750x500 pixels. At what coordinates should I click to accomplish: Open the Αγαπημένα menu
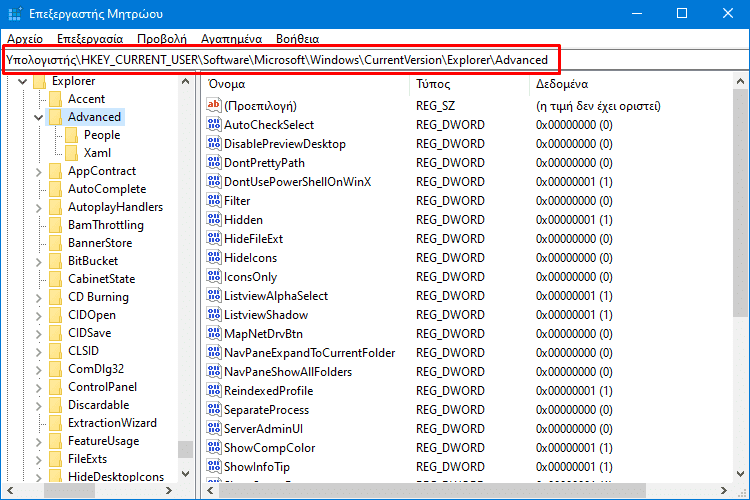tap(232, 39)
